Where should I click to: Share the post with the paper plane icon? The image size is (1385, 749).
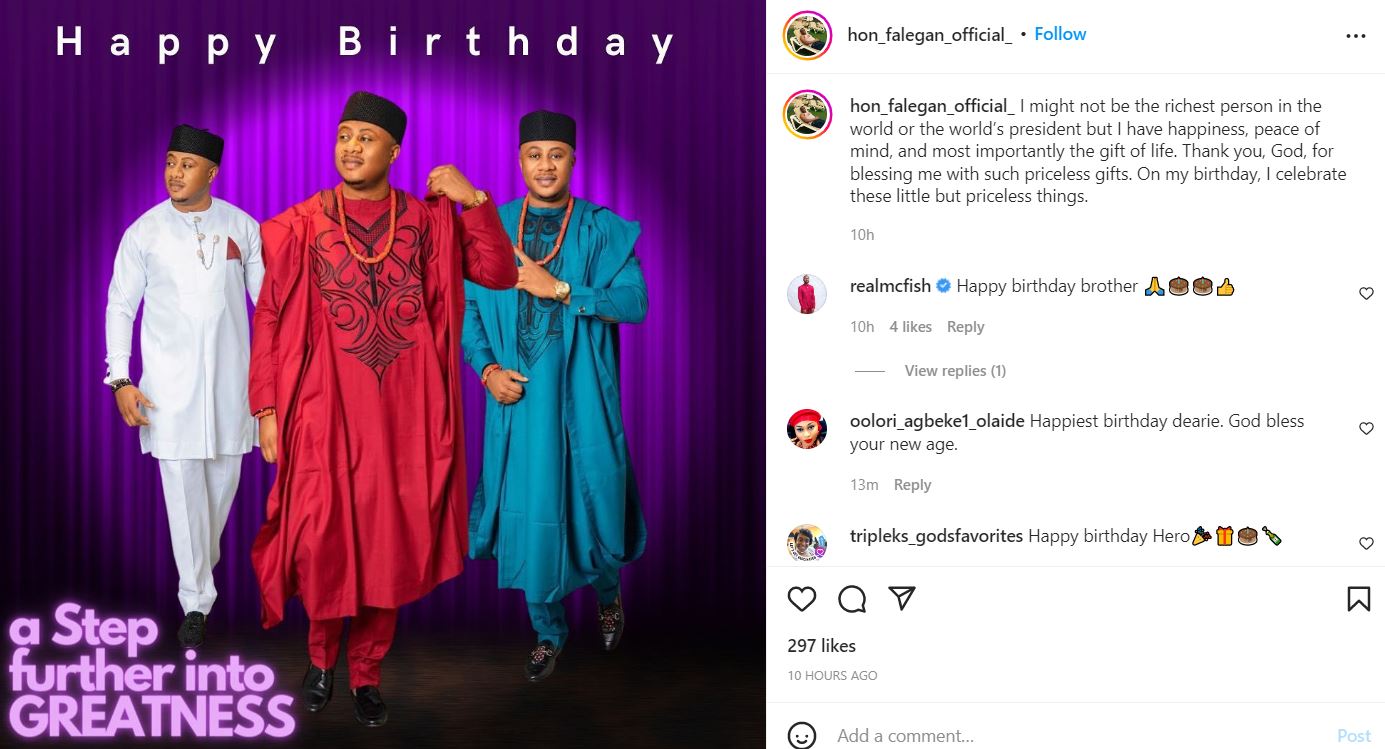point(902,598)
